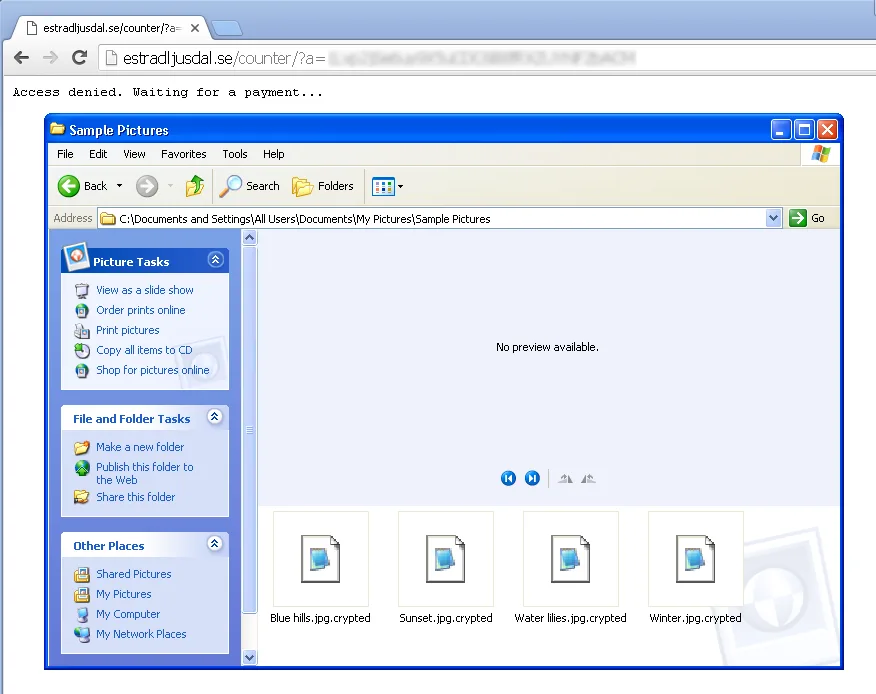Expand the Address bar dropdown

pos(773,218)
